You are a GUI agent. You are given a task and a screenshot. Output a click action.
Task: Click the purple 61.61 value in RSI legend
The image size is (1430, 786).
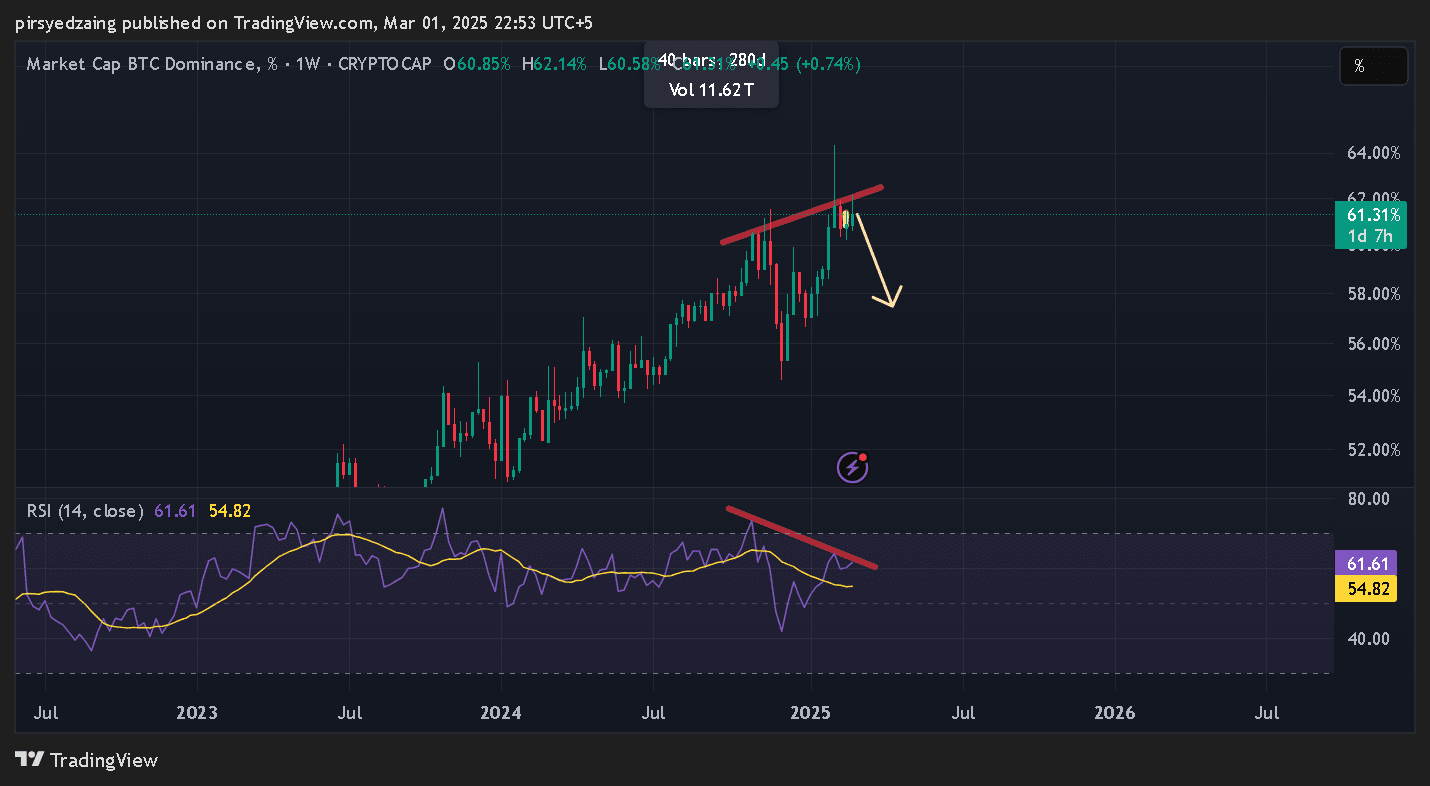[x=174, y=511]
